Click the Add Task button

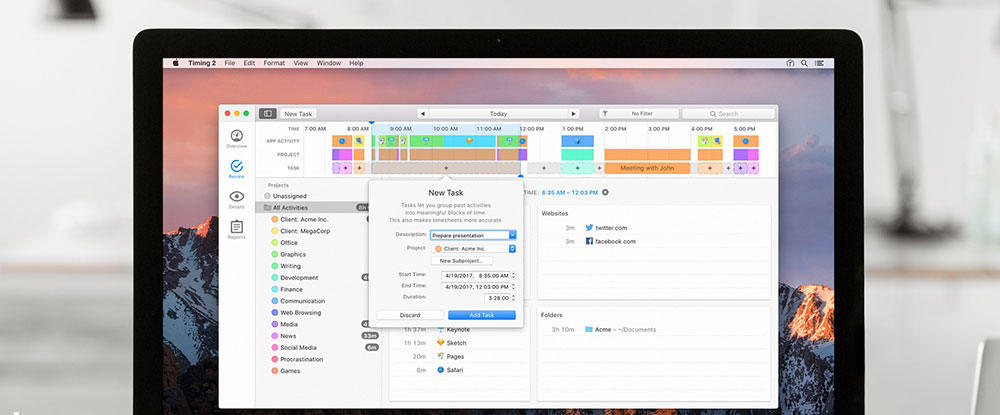tap(481, 315)
